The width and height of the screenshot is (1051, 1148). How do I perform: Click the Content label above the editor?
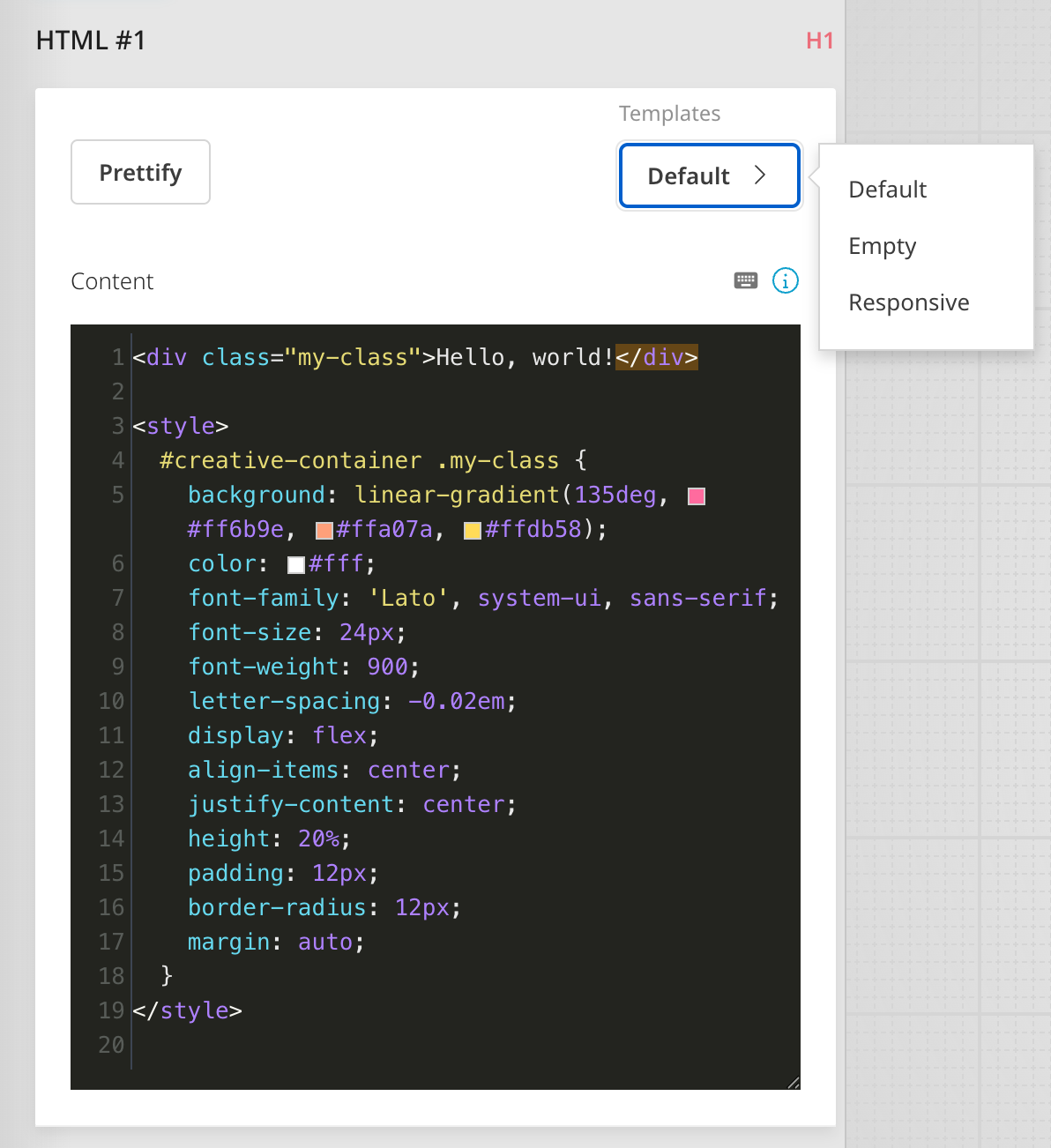[112, 280]
